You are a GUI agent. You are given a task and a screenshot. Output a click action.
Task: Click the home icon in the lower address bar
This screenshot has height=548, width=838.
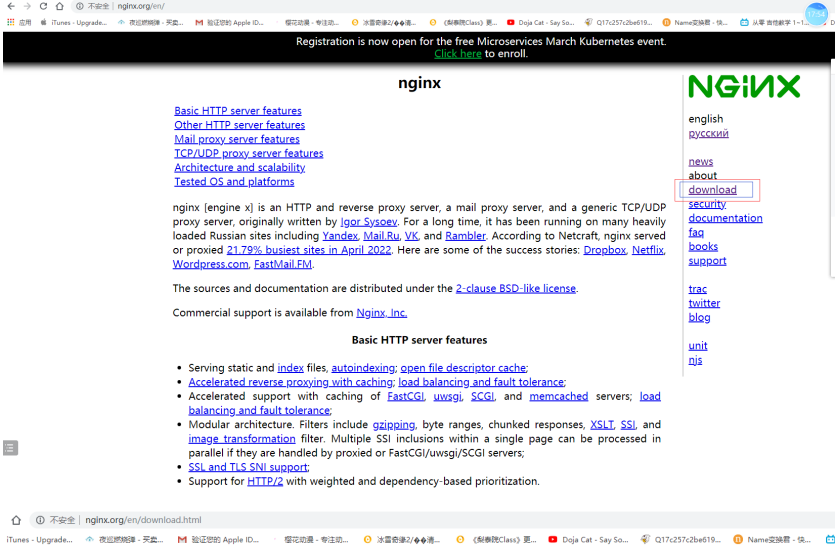16,520
